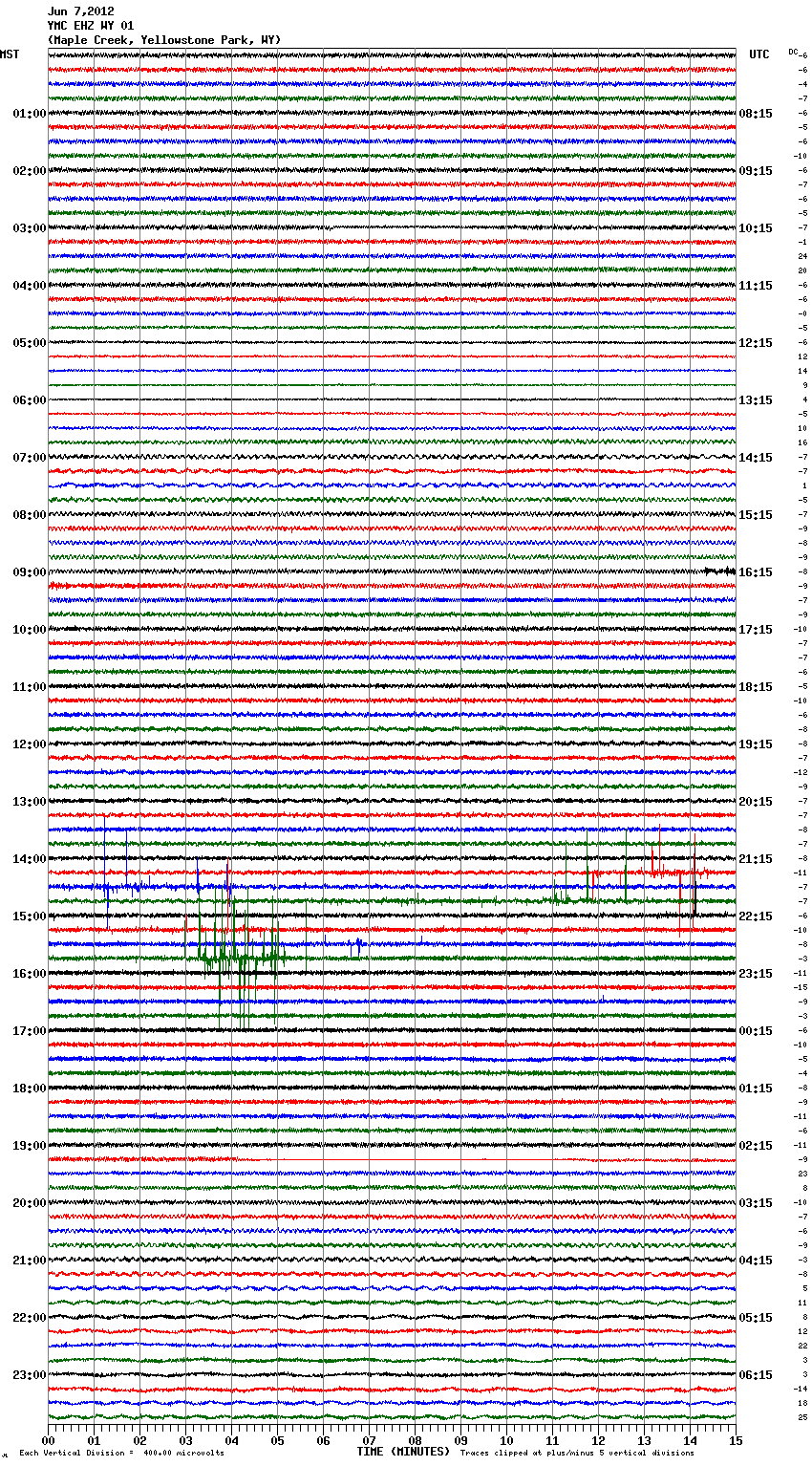Click minute tick label 12 on x-axis

(x=598, y=1440)
